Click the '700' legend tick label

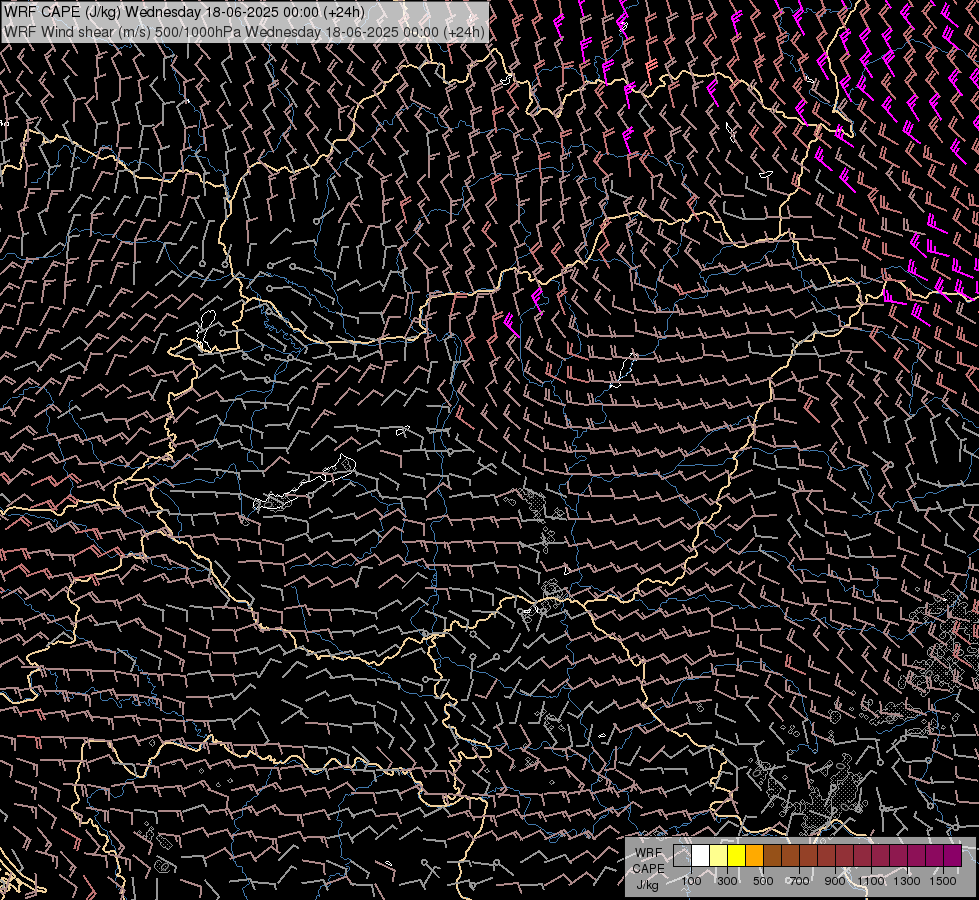pyautogui.click(x=799, y=881)
